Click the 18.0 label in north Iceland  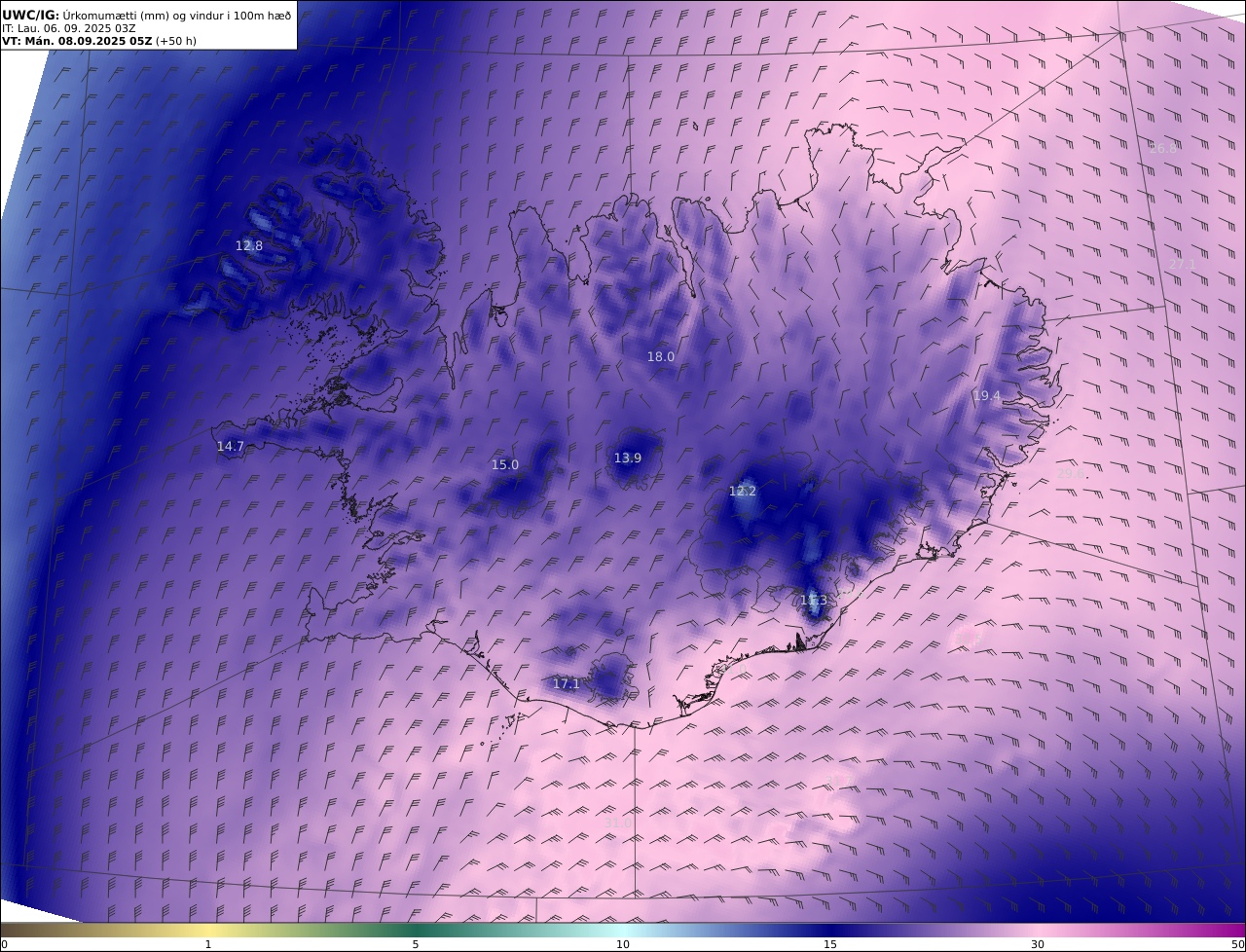click(x=661, y=357)
